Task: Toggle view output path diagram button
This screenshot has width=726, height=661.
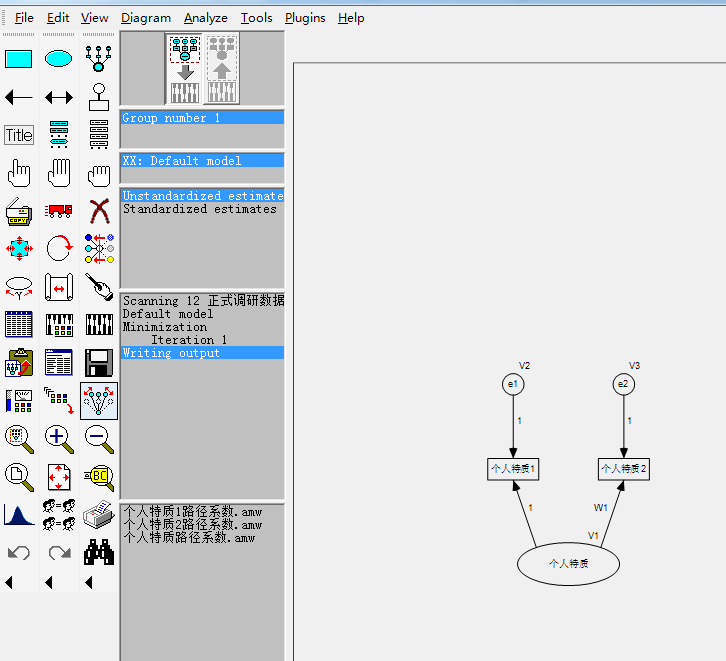Action: pyautogui.click(x=222, y=69)
